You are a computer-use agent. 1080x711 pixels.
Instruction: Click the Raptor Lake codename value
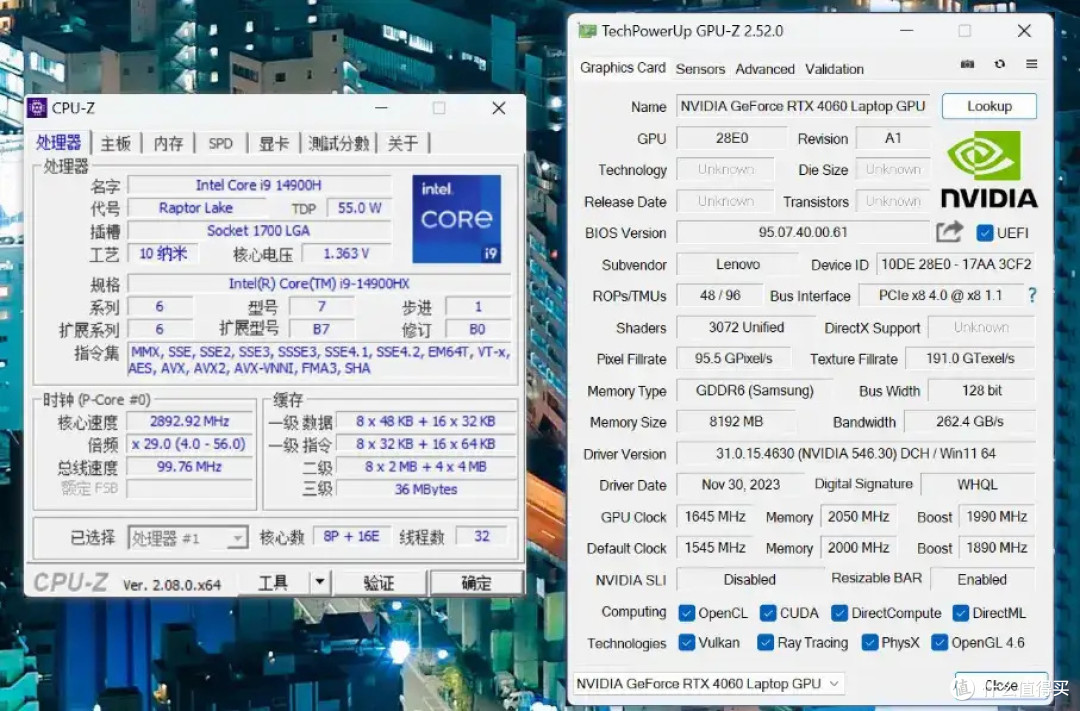click(196, 207)
